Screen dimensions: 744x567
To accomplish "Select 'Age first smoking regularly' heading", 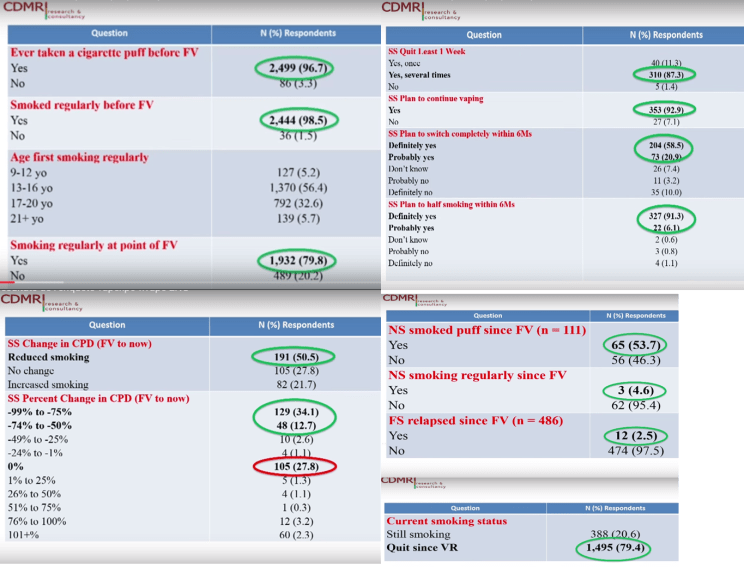I will (79, 156).
